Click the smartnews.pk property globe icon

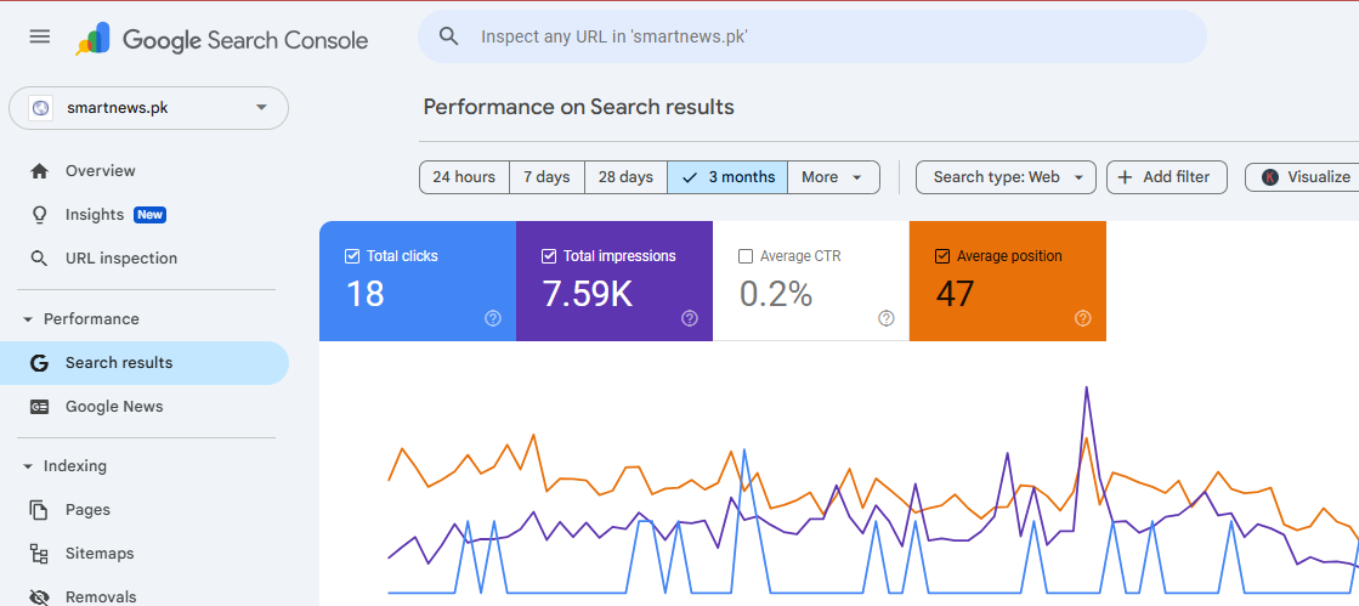[41, 108]
